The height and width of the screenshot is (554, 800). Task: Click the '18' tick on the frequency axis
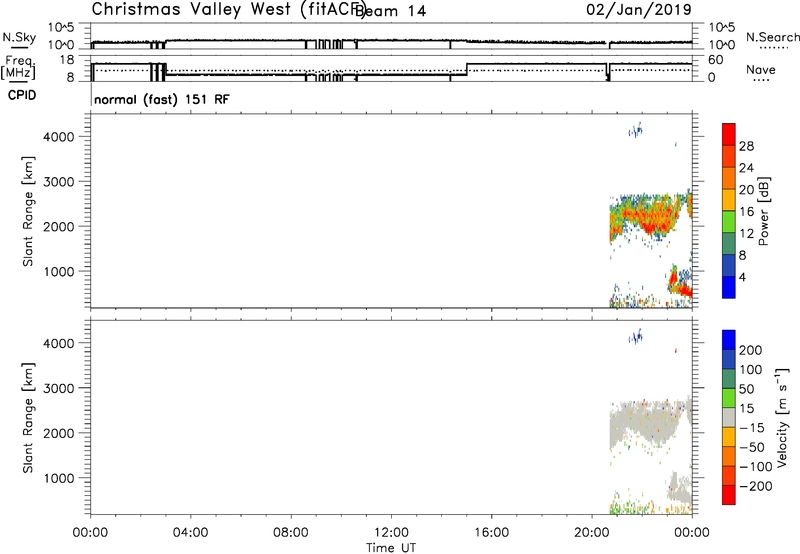pos(66,60)
